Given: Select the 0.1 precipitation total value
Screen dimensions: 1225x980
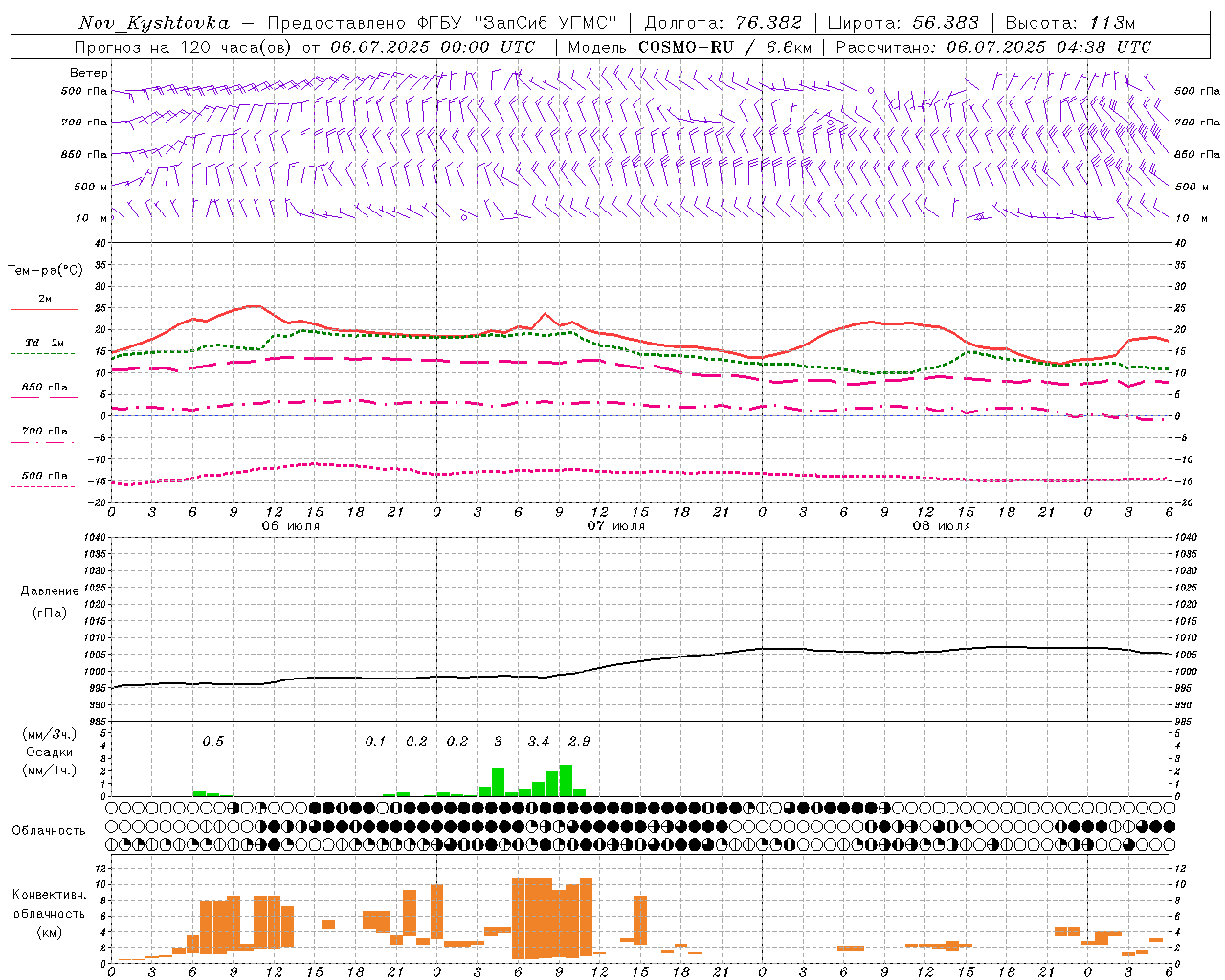Looking at the screenshot, I should 375,741.
